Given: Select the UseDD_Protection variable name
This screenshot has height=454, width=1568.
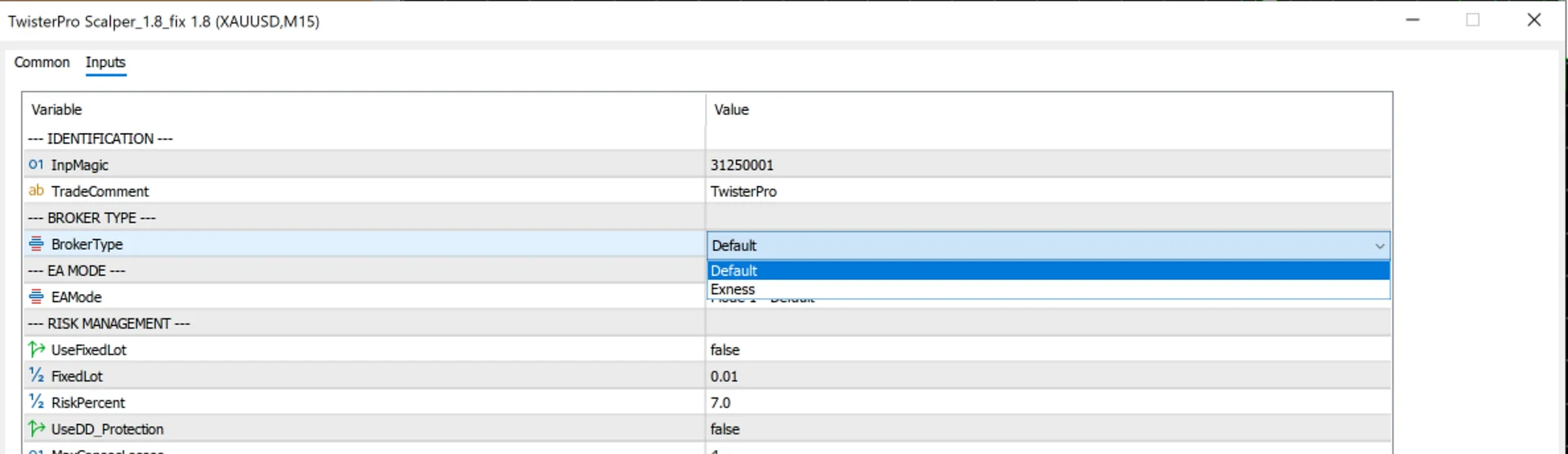Looking at the screenshot, I should (107, 429).
